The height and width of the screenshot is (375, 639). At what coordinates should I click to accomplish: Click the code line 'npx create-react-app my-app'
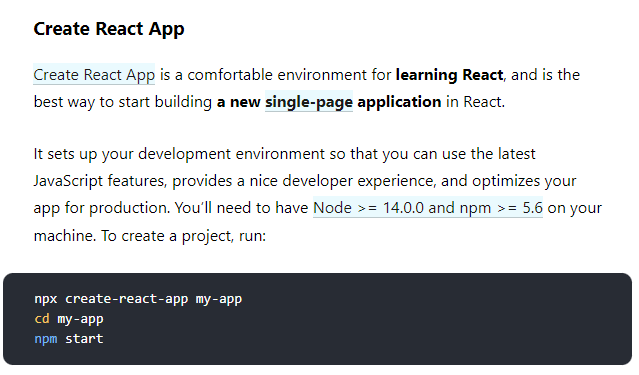tap(138, 299)
